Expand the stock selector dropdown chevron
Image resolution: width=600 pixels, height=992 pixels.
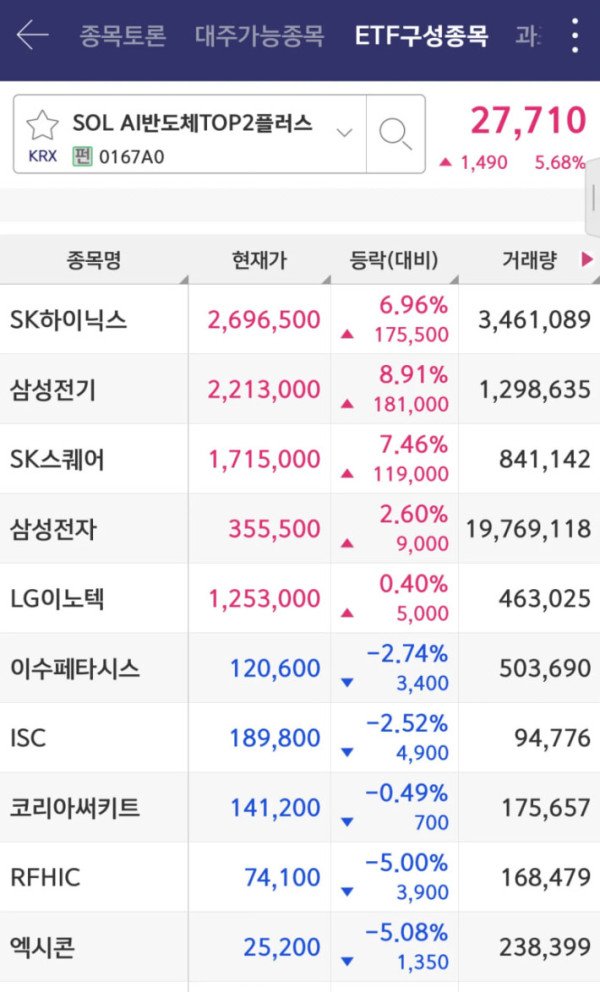pyautogui.click(x=344, y=133)
